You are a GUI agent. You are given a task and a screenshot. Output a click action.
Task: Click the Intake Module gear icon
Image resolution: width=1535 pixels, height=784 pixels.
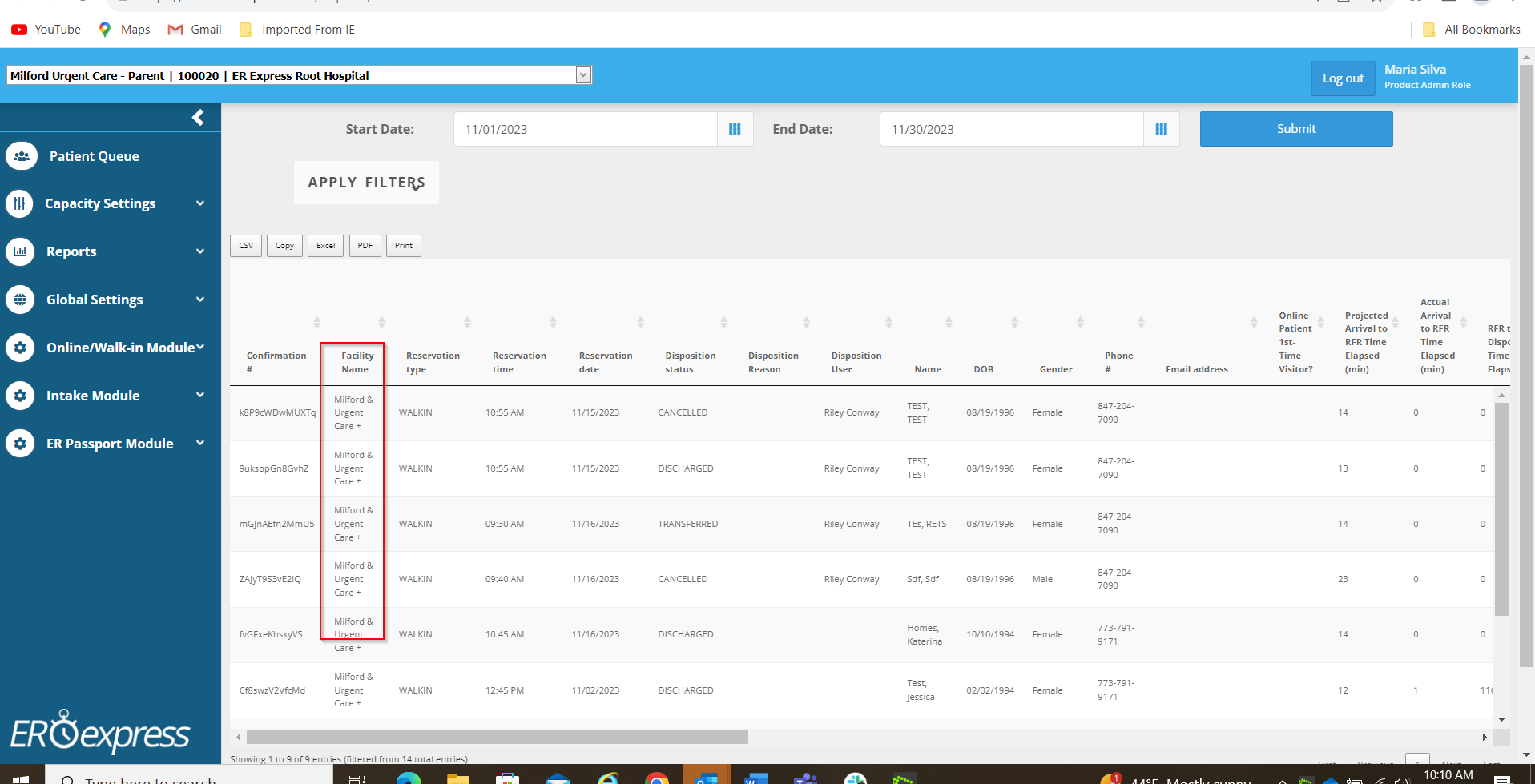(20, 396)
